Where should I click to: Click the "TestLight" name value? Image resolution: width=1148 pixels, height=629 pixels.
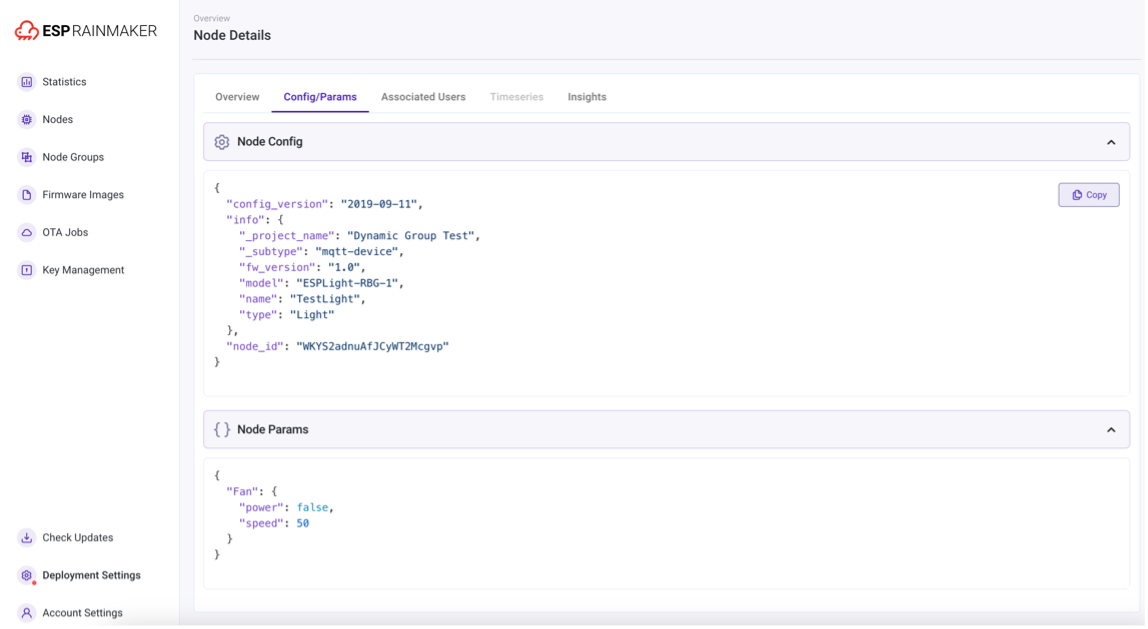(325, 299)
